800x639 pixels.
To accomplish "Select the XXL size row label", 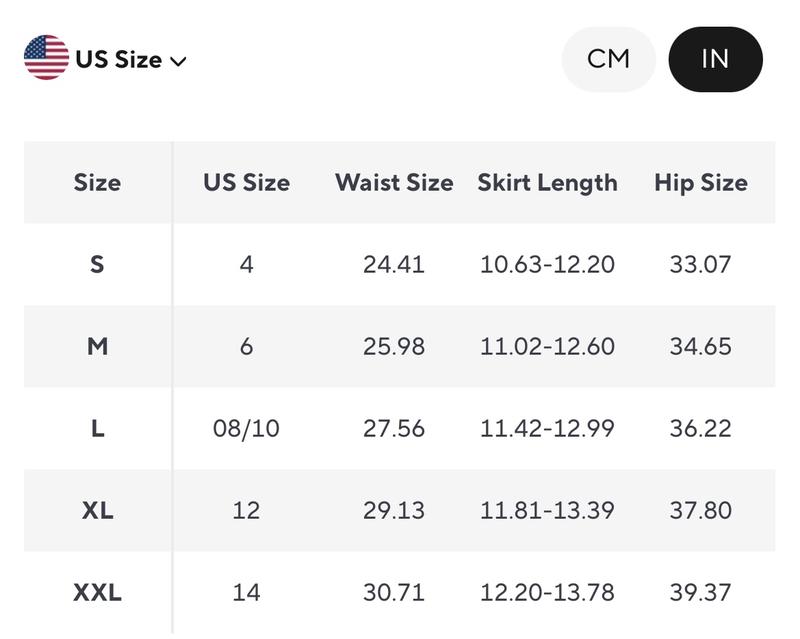I will 97,593.
